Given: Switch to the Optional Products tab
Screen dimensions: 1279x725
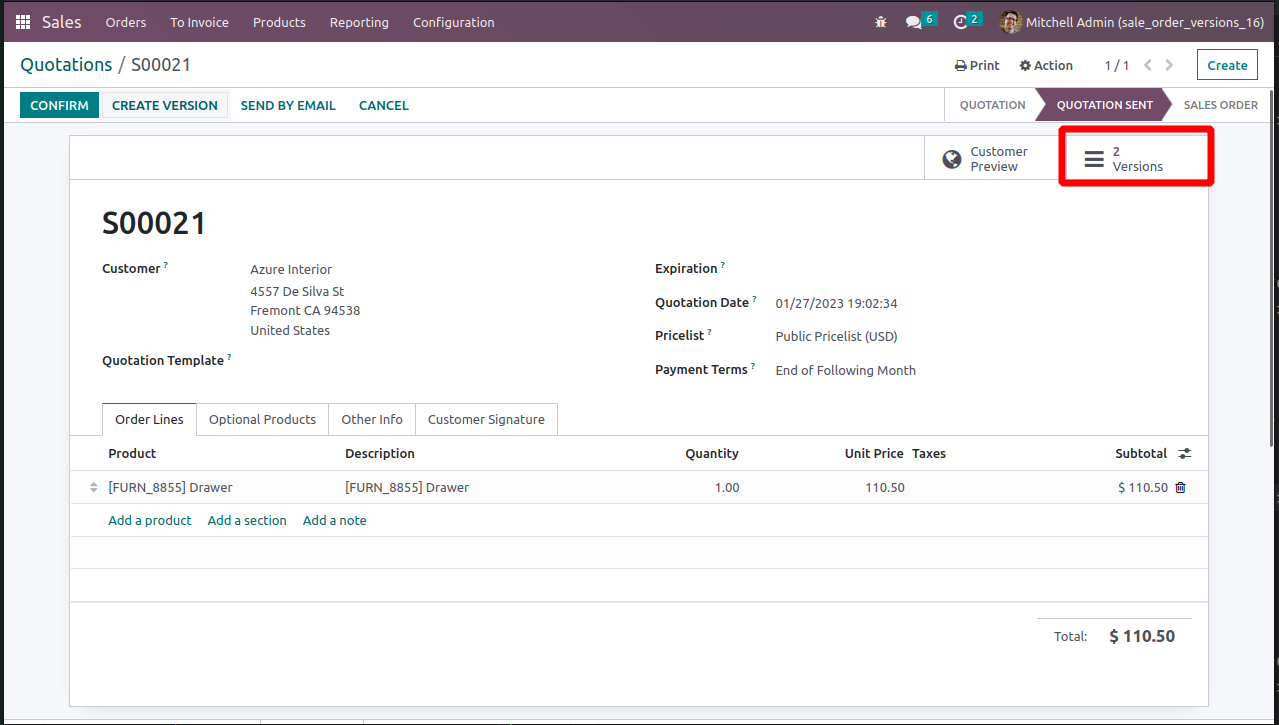Looking at the screenshot, I should [262, 420].
